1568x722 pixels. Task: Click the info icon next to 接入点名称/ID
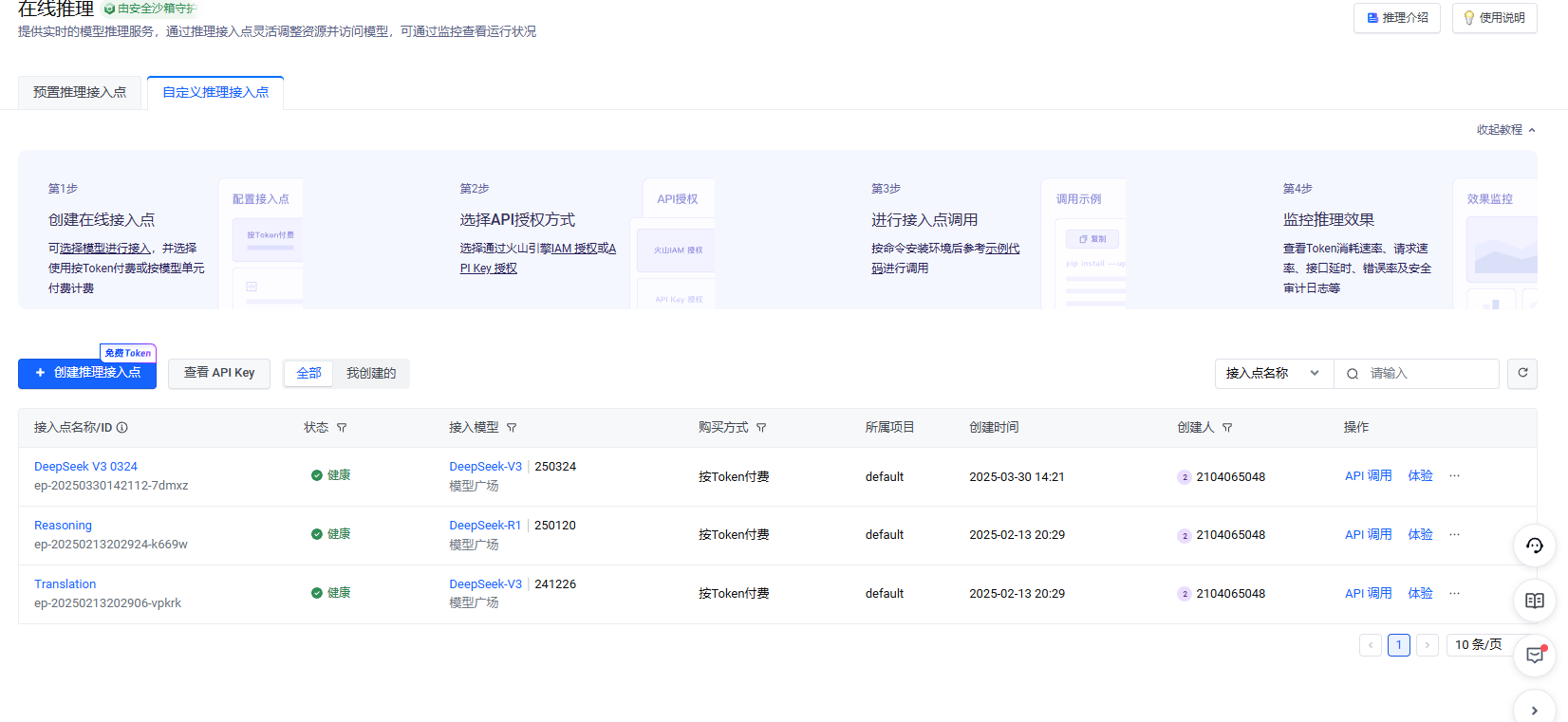[122, 428]
